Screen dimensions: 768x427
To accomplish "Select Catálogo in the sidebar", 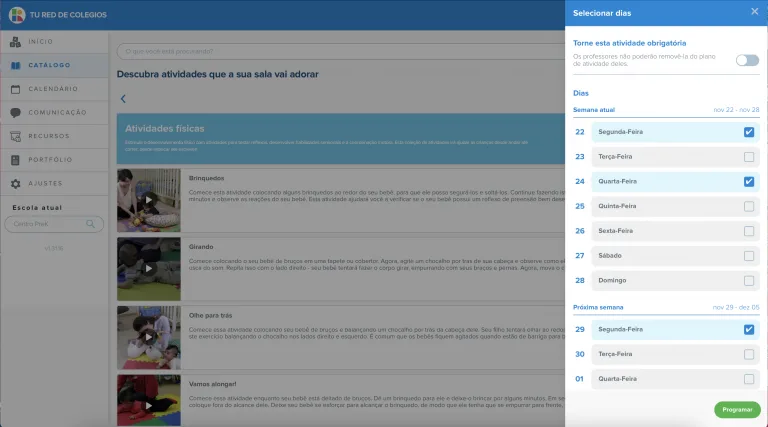I will click(x=54, y=65).
